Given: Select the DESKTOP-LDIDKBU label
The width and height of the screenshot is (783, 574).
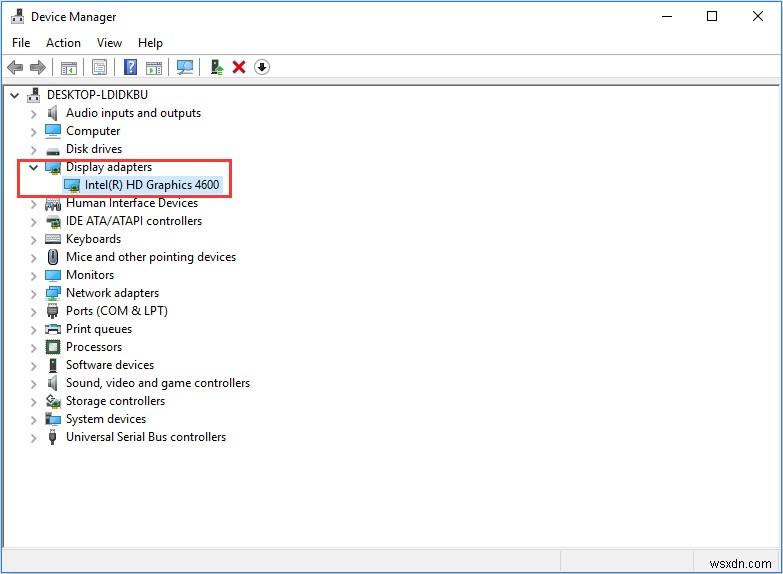Looking at the screenshot, I should point(97,94).
